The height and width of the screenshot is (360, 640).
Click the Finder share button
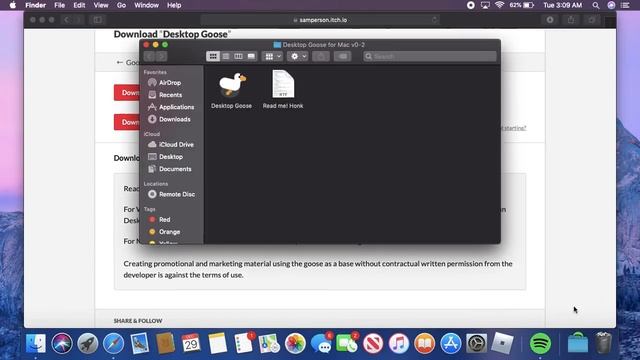[x=321, y=56]
